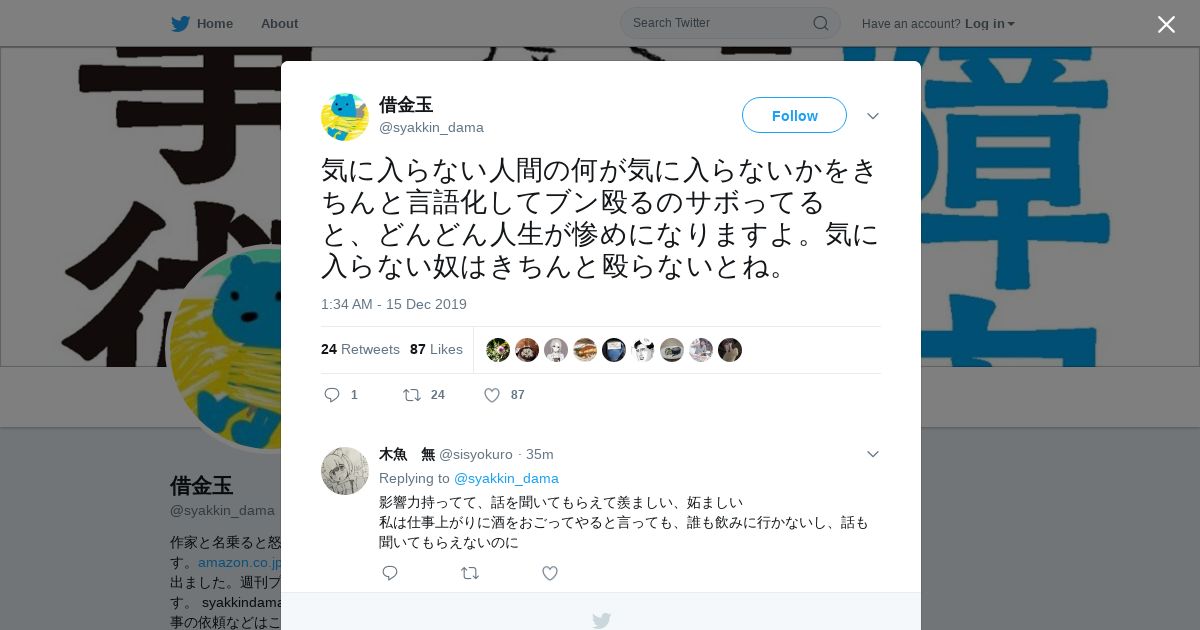The width and height of the screenshot is (1200, 630).
Task: Follow the 借金玉 account
Action: pos(794,115)
